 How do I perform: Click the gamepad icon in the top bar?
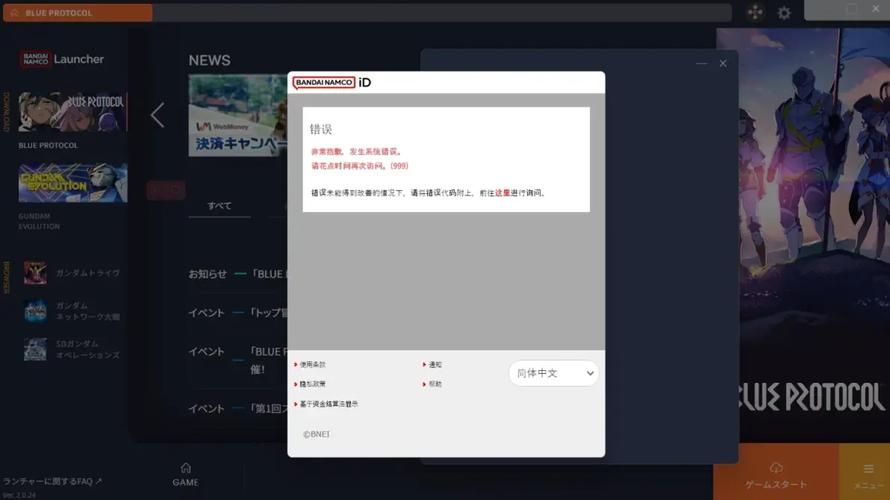754,12
